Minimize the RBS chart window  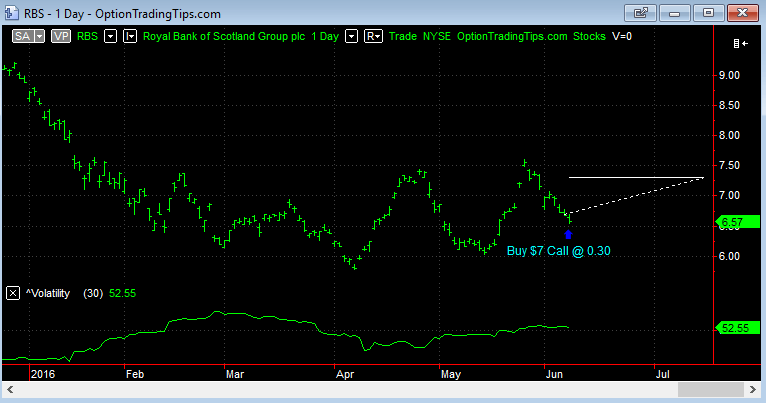674,13
